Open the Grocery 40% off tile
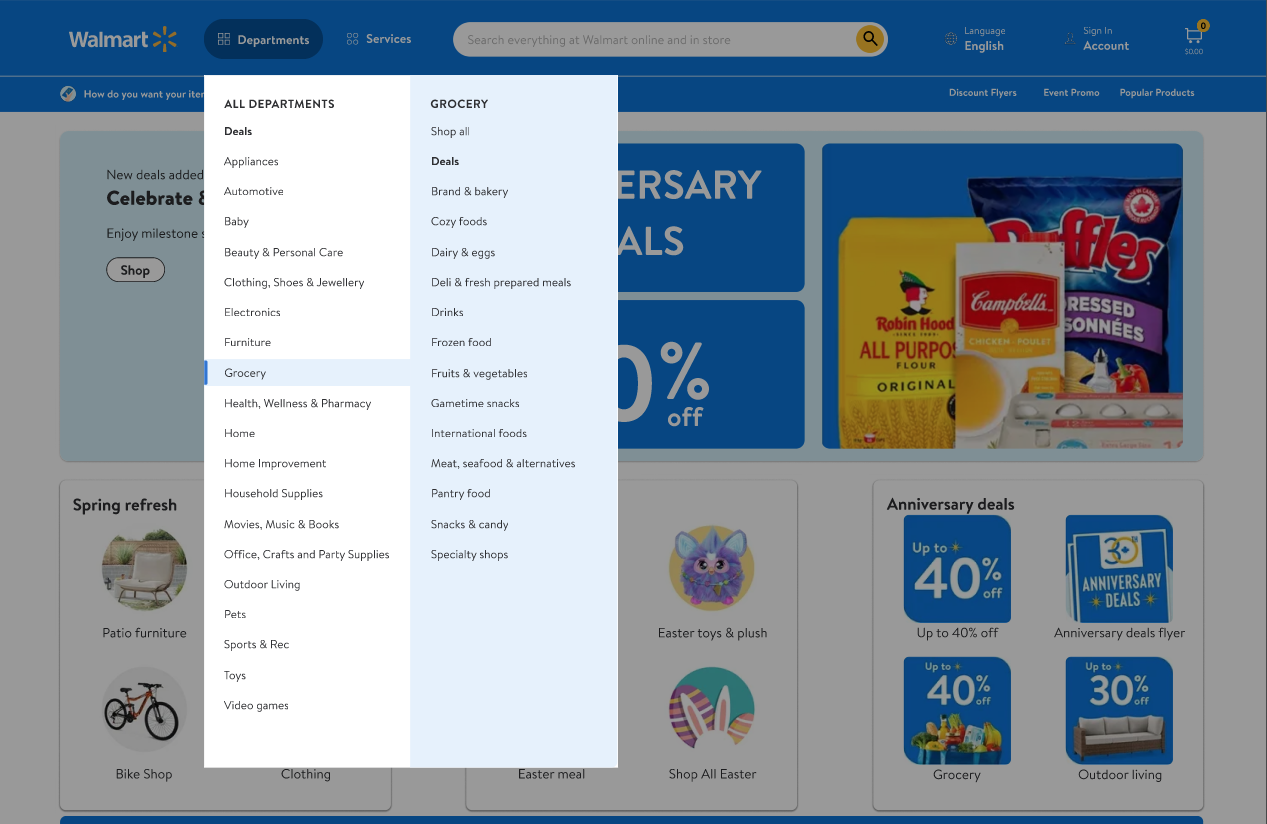Image resolution: width=1267 pixels, height=824 pixels. [957, 711]
